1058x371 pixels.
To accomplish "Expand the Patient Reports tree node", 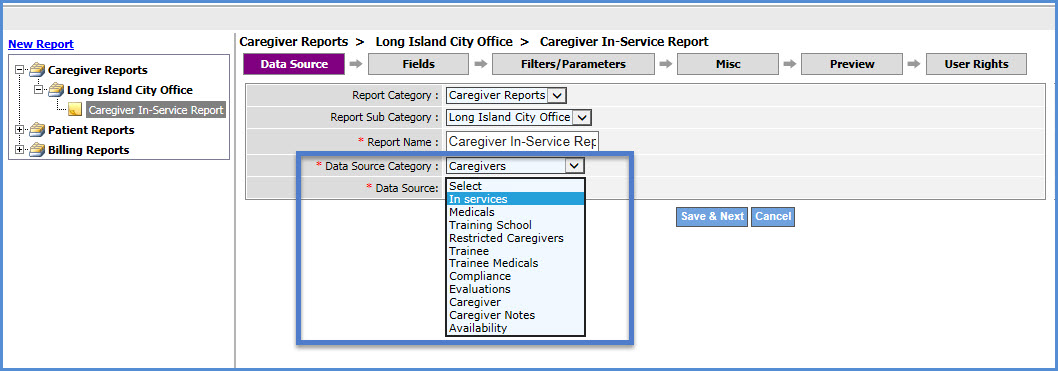I will point(19,130).
